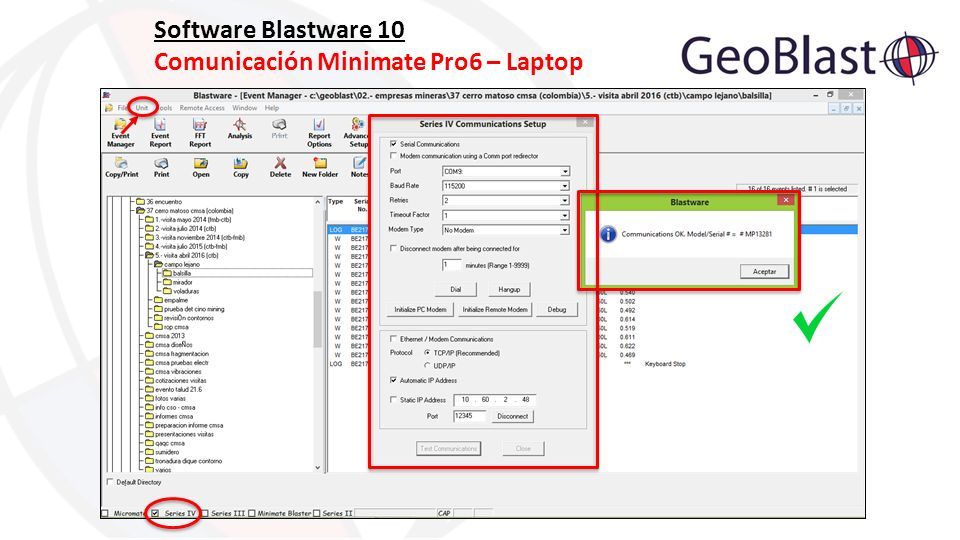Viewport: 960px width, 540px height.
Task: Open the Retries dropdown
Action: tap(565, 201)
